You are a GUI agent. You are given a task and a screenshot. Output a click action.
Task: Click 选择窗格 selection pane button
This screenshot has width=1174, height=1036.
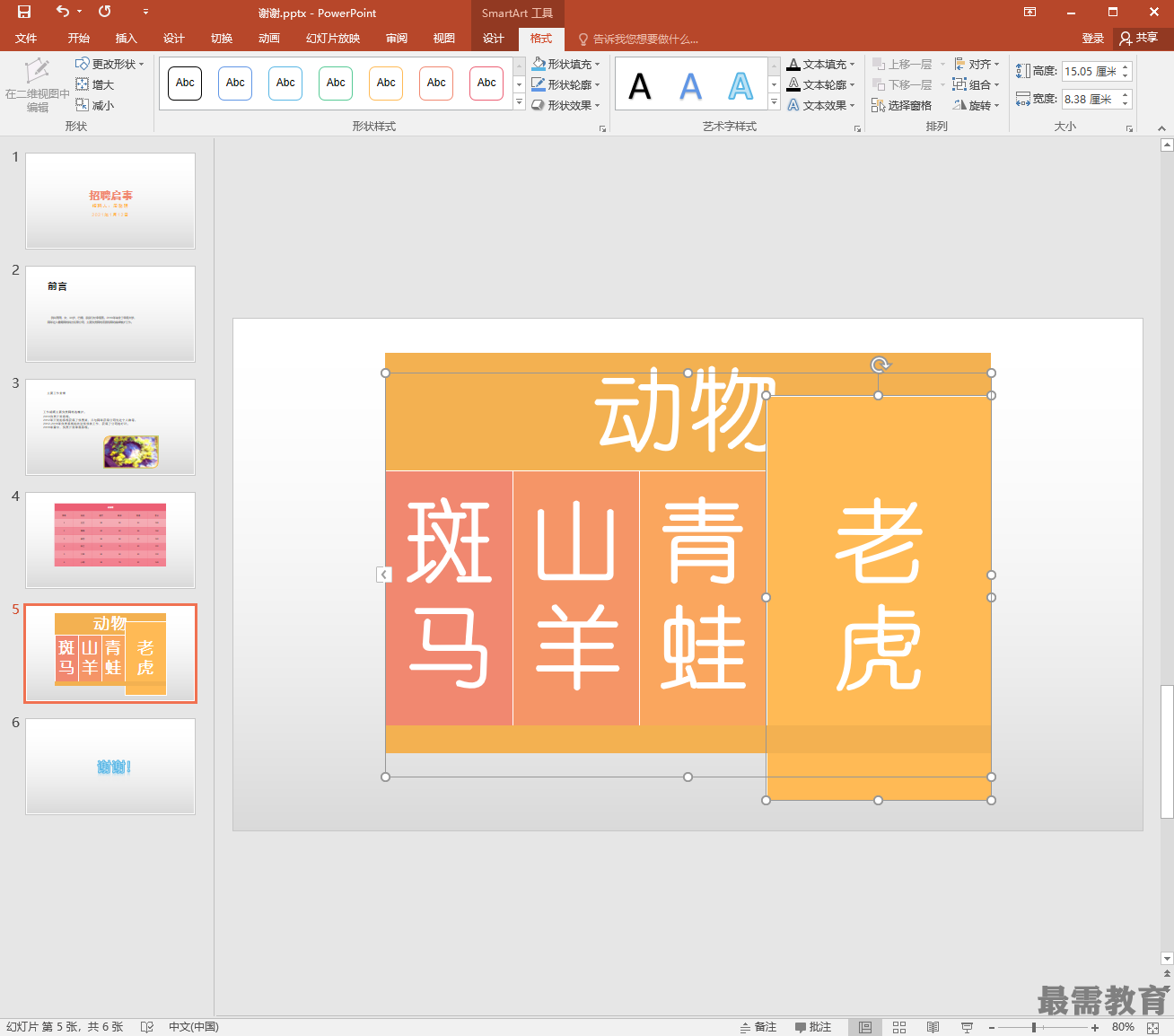901,105
